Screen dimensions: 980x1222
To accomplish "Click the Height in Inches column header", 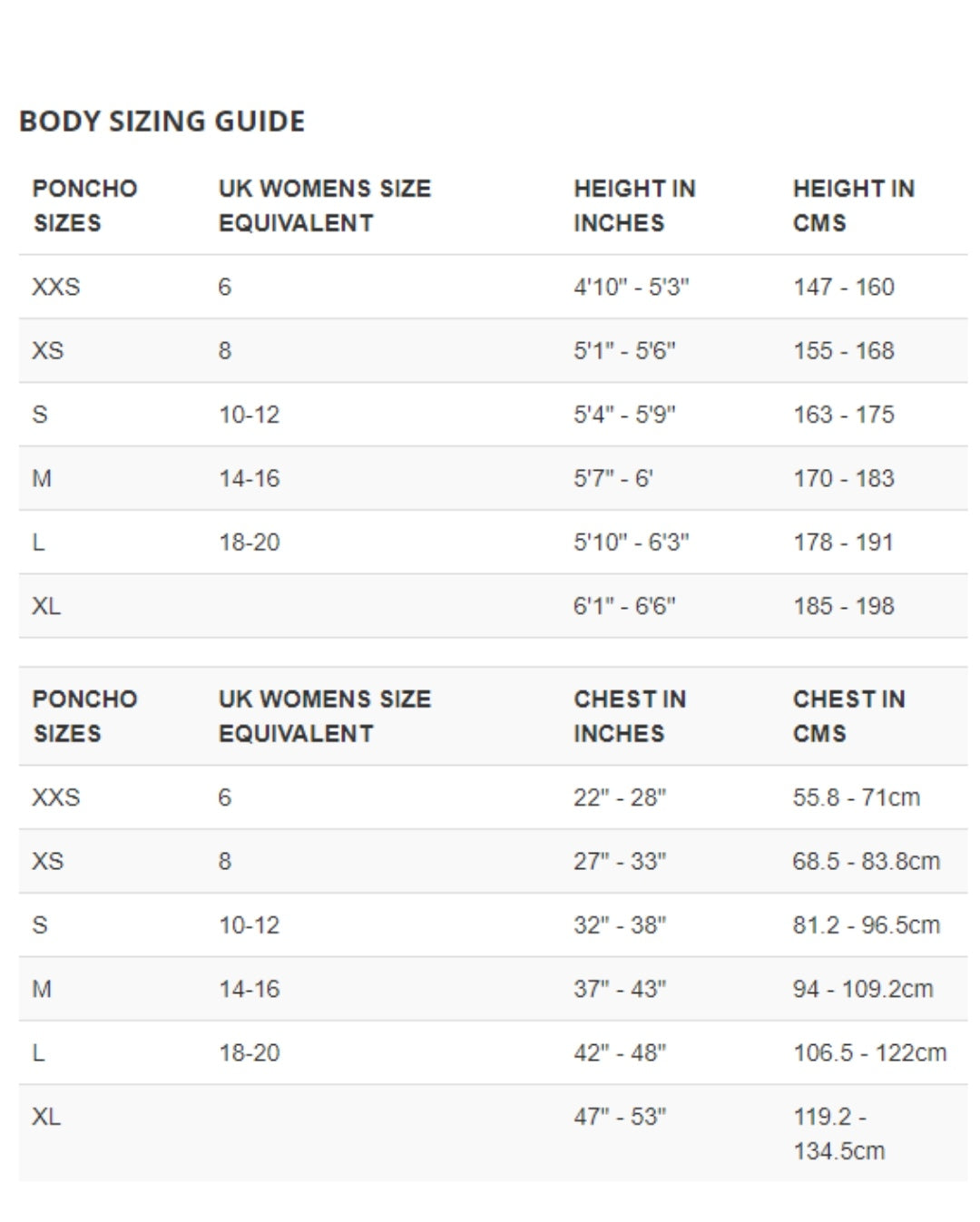I will [x=634, y=206].
